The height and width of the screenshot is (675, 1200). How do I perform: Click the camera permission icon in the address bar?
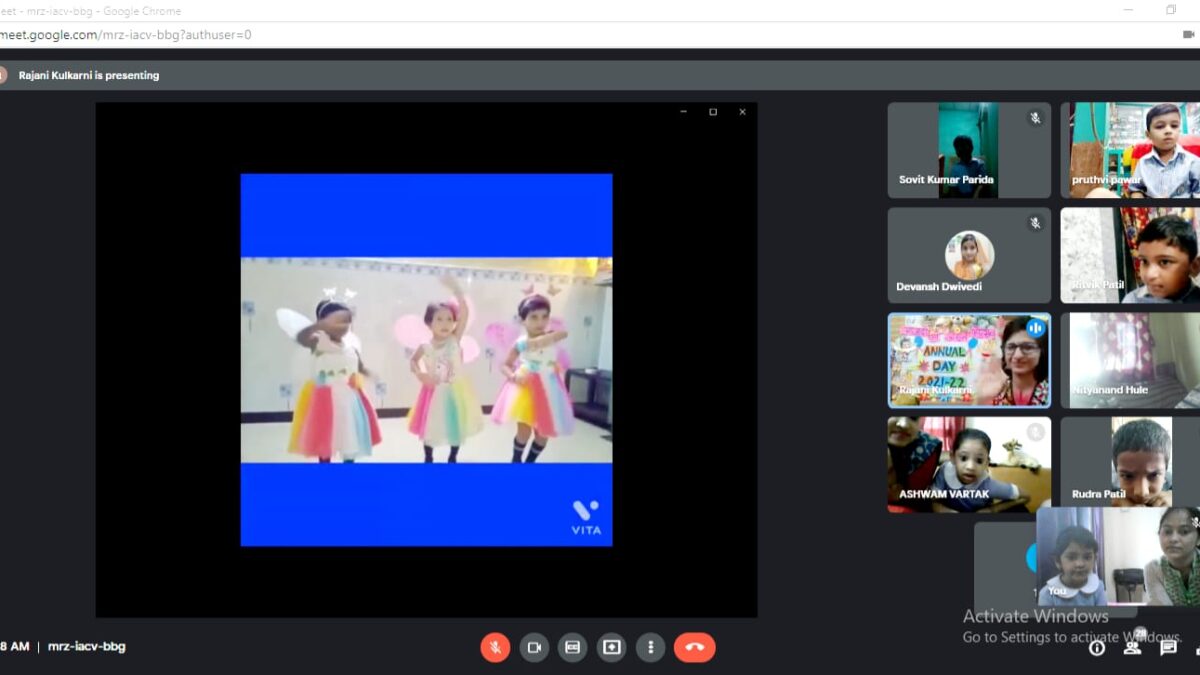(1188, 34)
